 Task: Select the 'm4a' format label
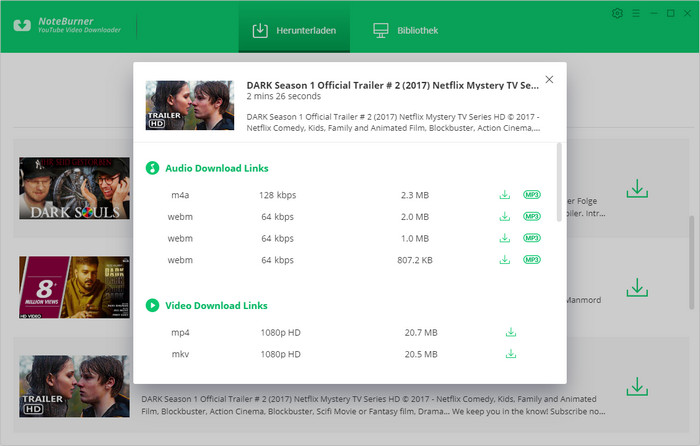(x=180, y=195)
